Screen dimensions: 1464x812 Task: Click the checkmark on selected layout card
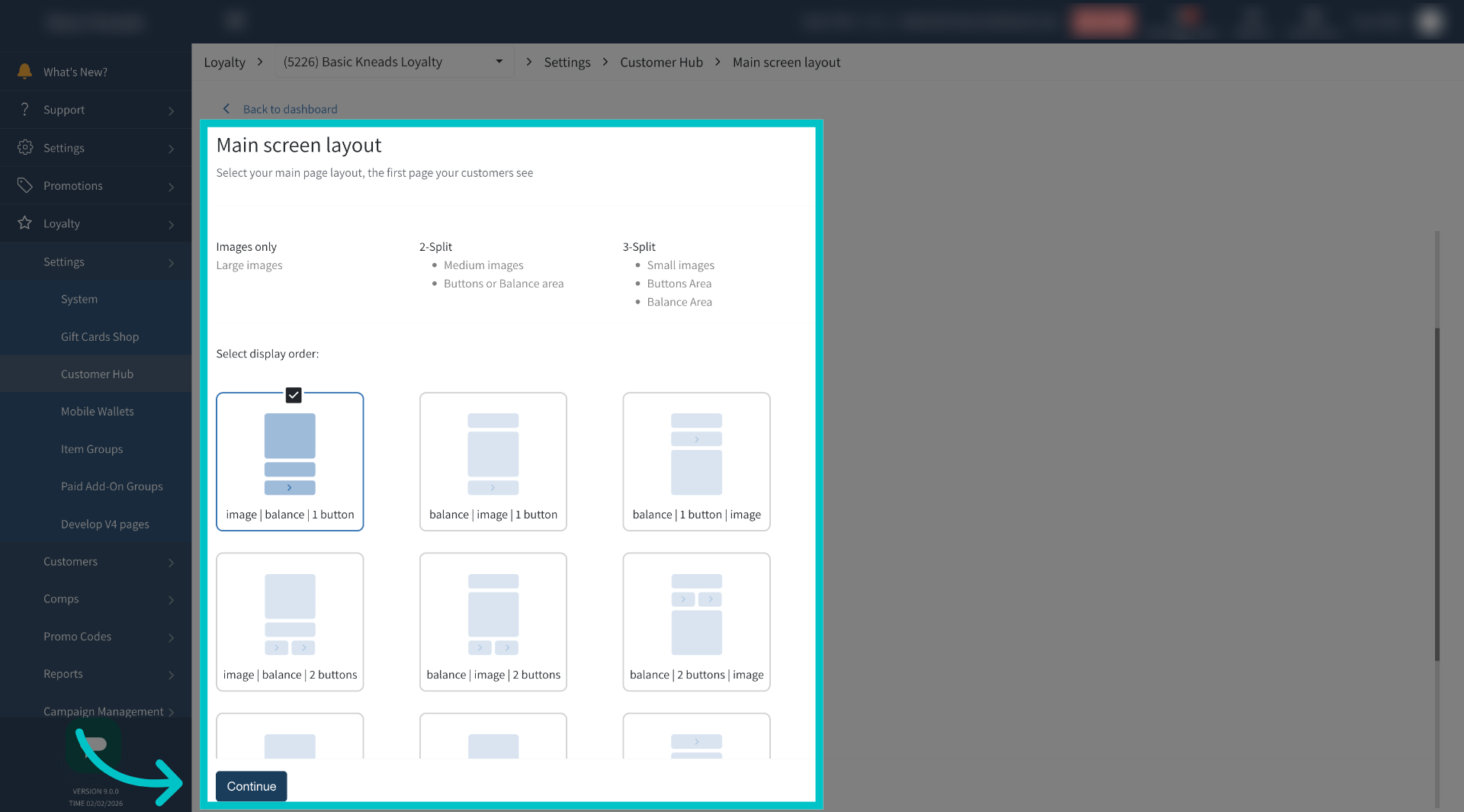pos(294,395)
